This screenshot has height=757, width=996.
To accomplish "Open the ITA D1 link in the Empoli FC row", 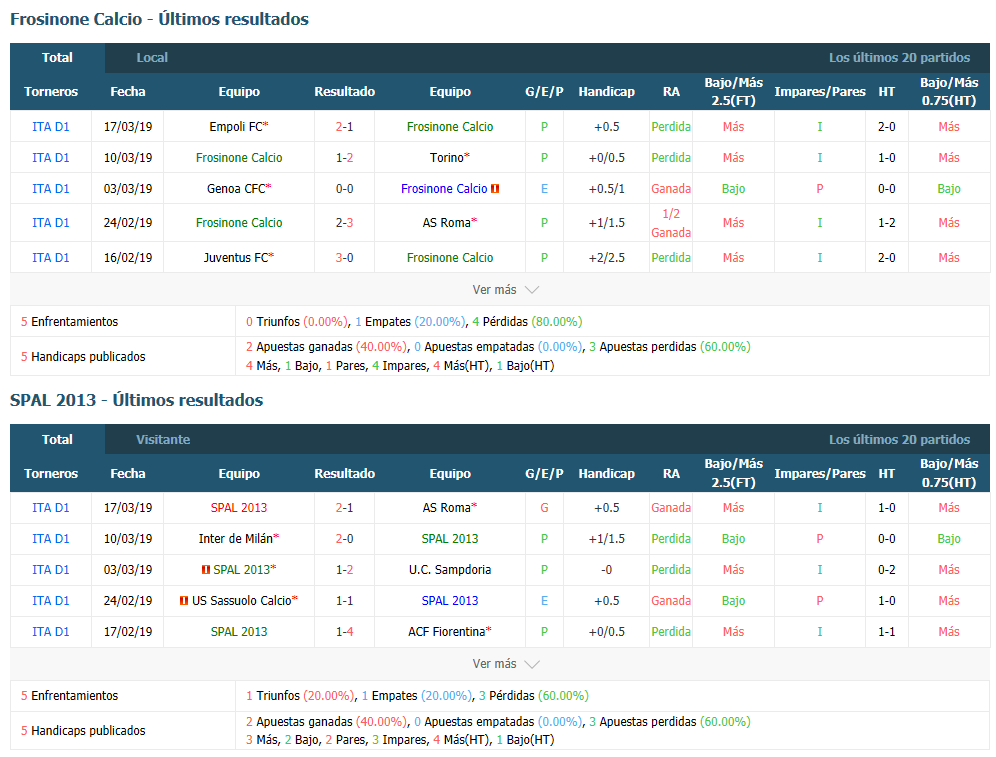I will pyautogui.click(x=51, y=127).
